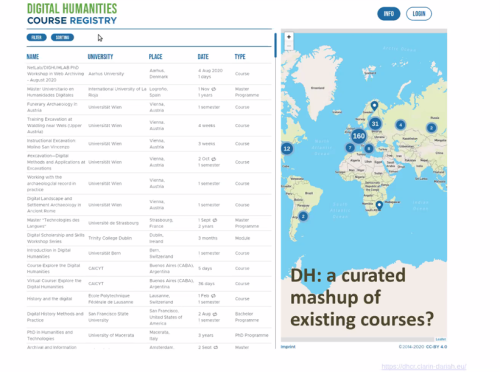Sort by the University column header

[100, 57]
